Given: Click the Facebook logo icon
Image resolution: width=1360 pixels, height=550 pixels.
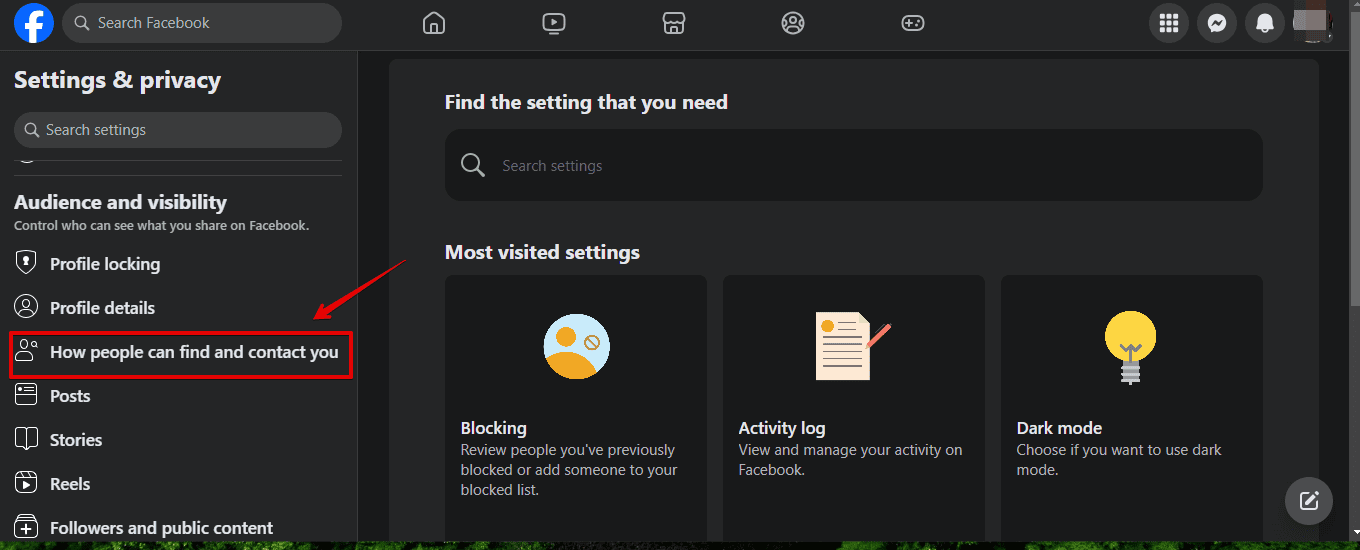Looking at the screenshot, I should pyautogui.click(x=34, y=23).
